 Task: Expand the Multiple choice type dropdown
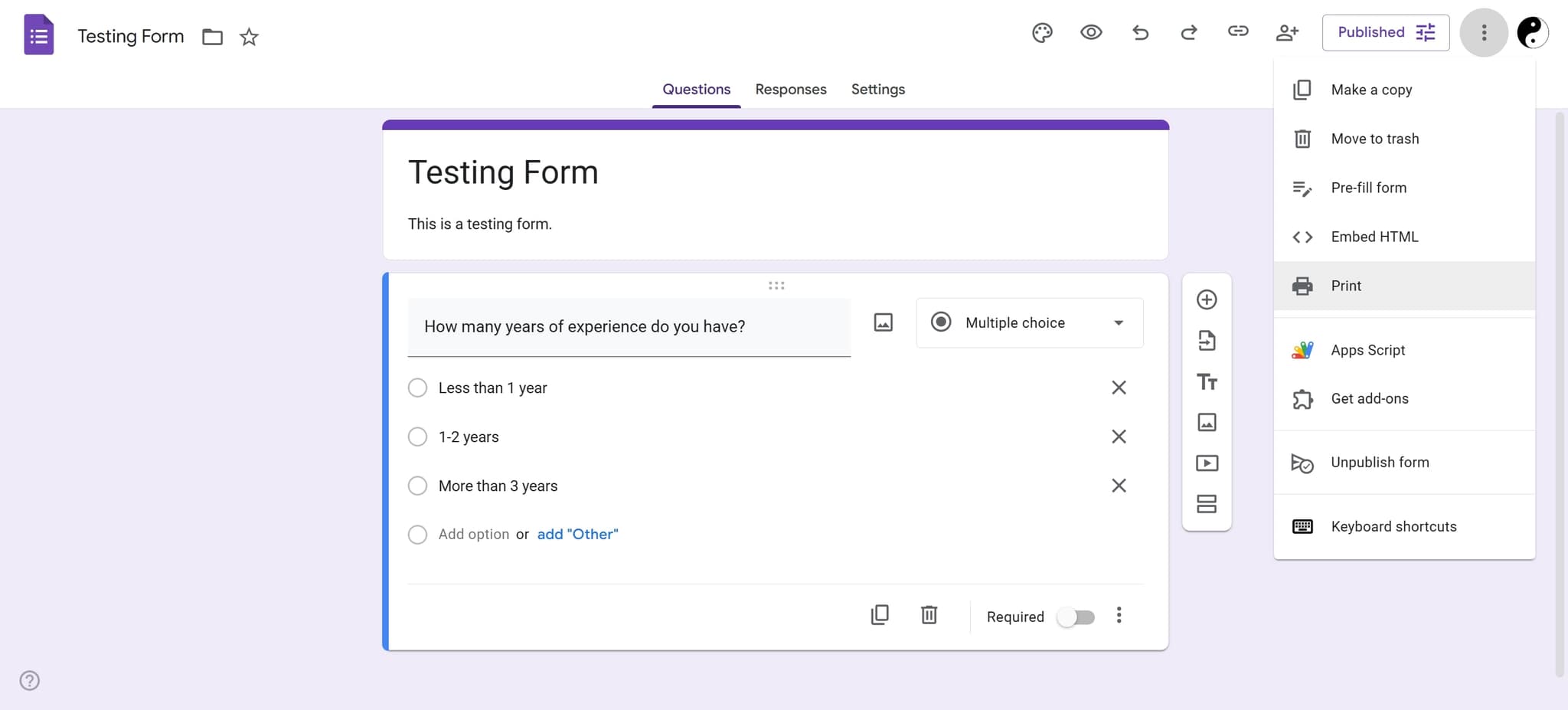[x=1030, y=323]
